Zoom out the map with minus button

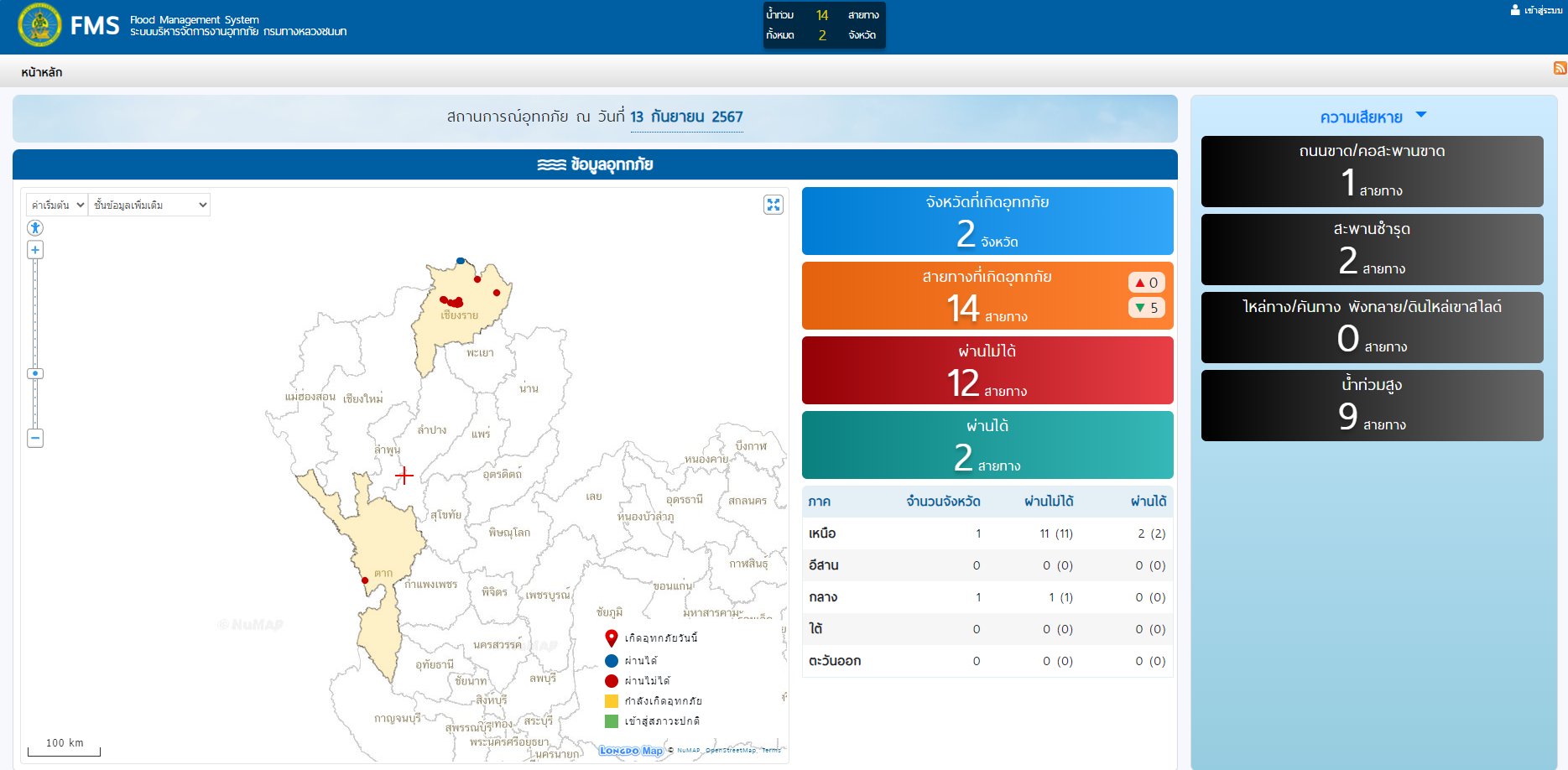(x=35, y=438)
